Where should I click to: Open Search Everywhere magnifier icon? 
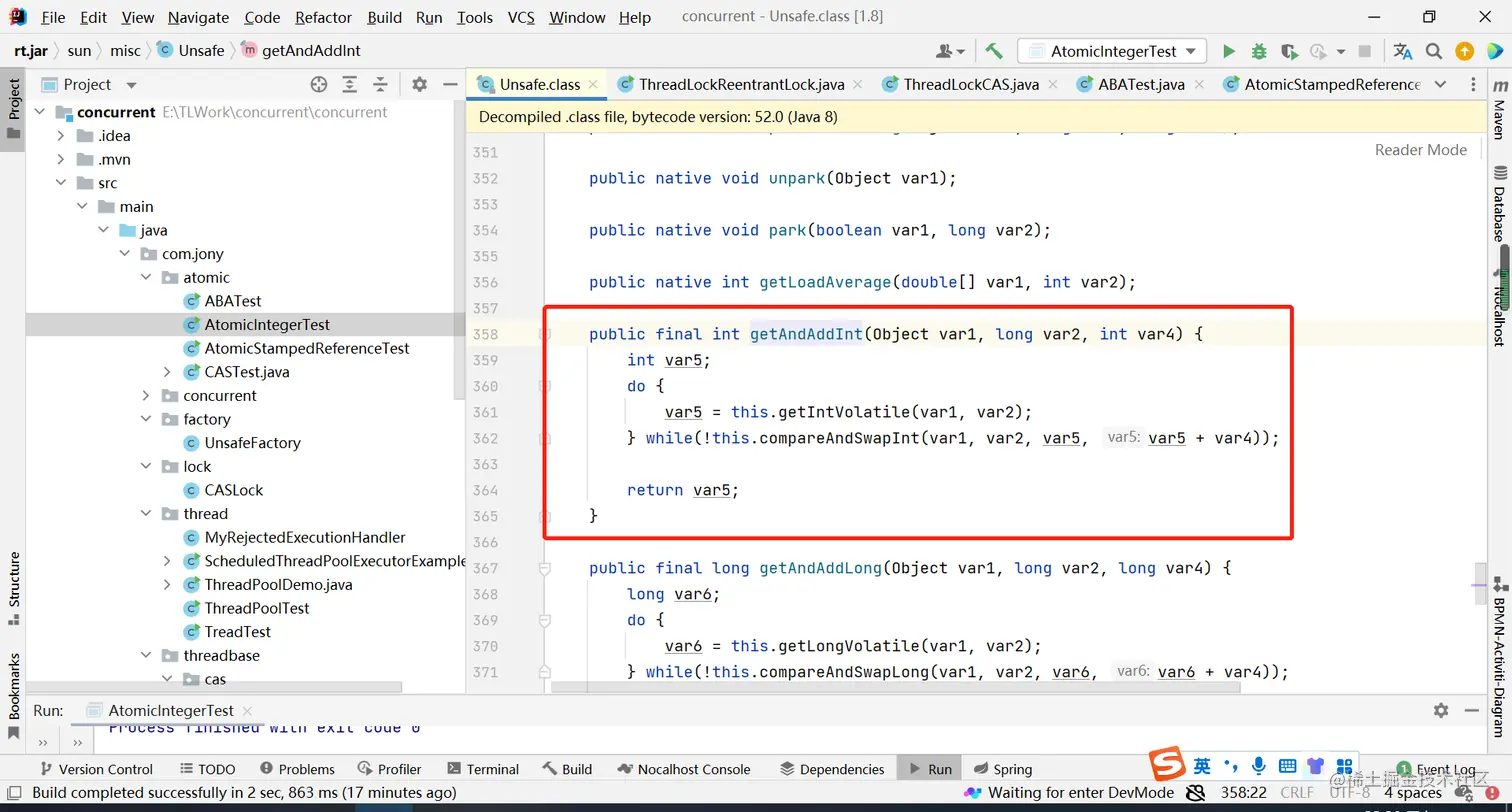[1433, 51]
